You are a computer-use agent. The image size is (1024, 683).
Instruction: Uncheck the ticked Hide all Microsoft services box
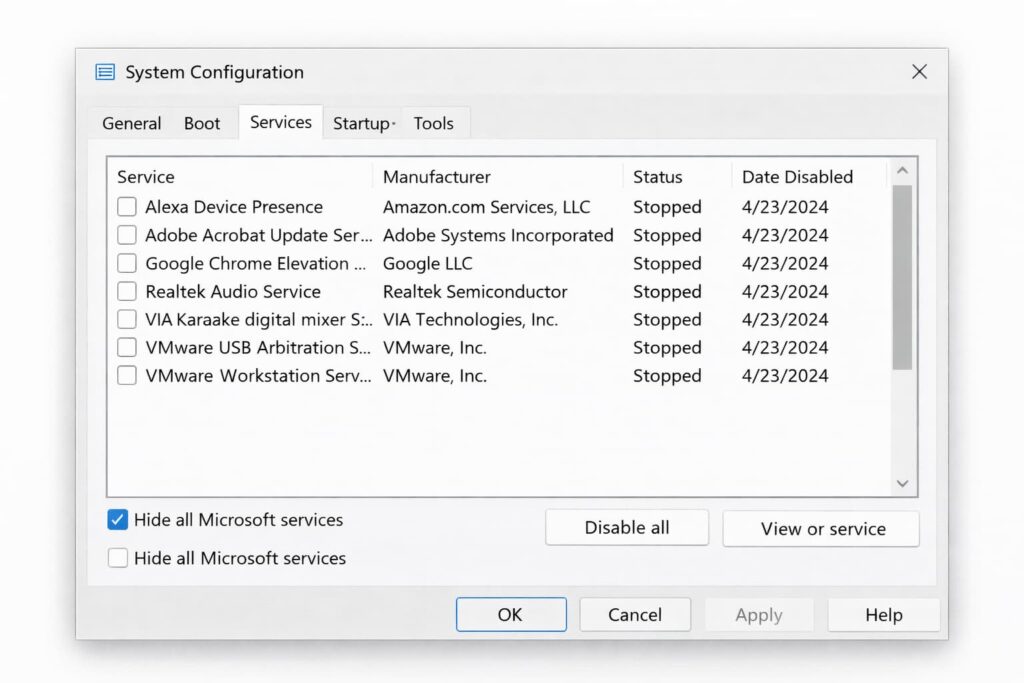coord(118,520)
